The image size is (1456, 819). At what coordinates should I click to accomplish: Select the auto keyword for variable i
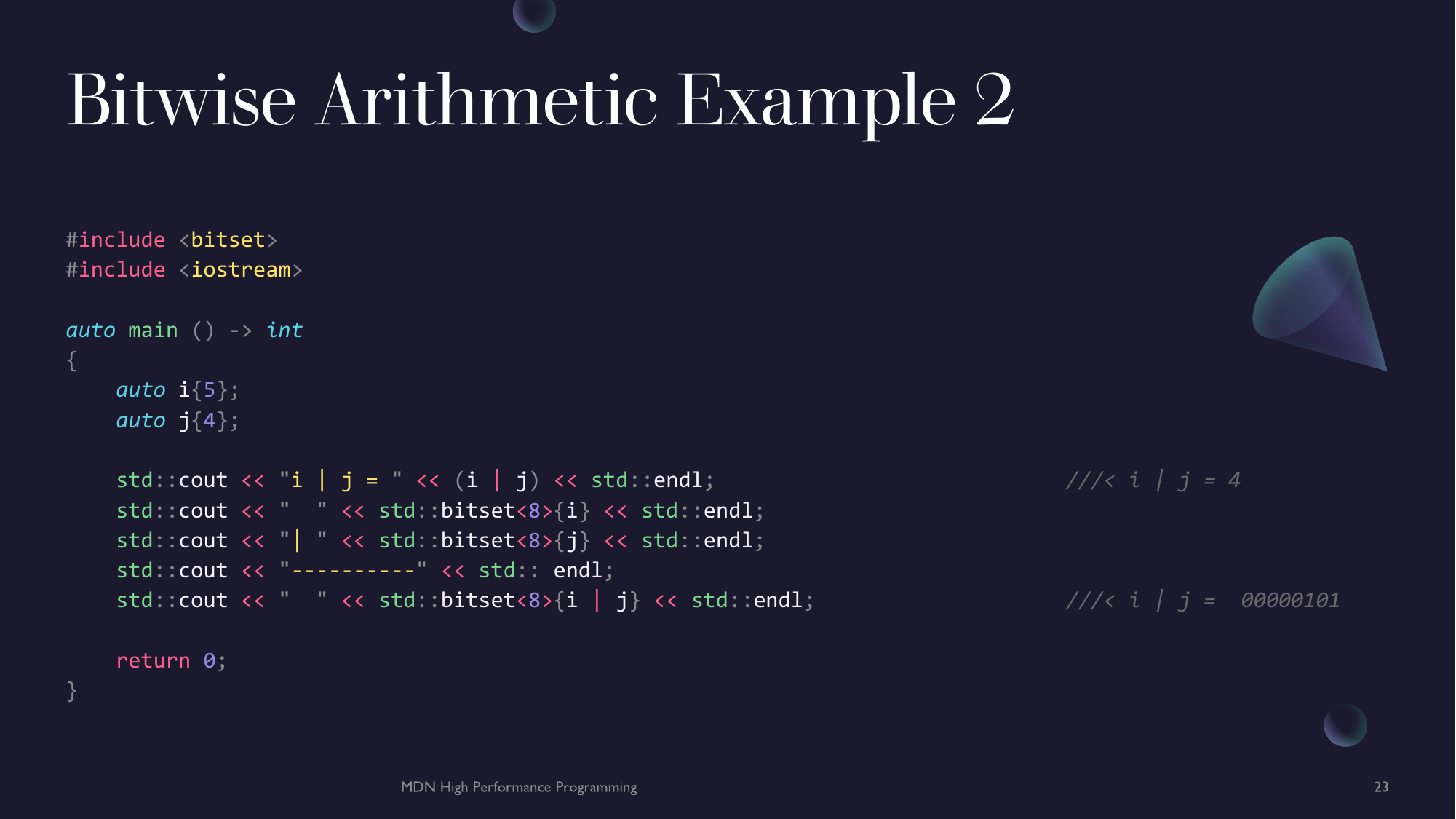click(x=134, y=390)
